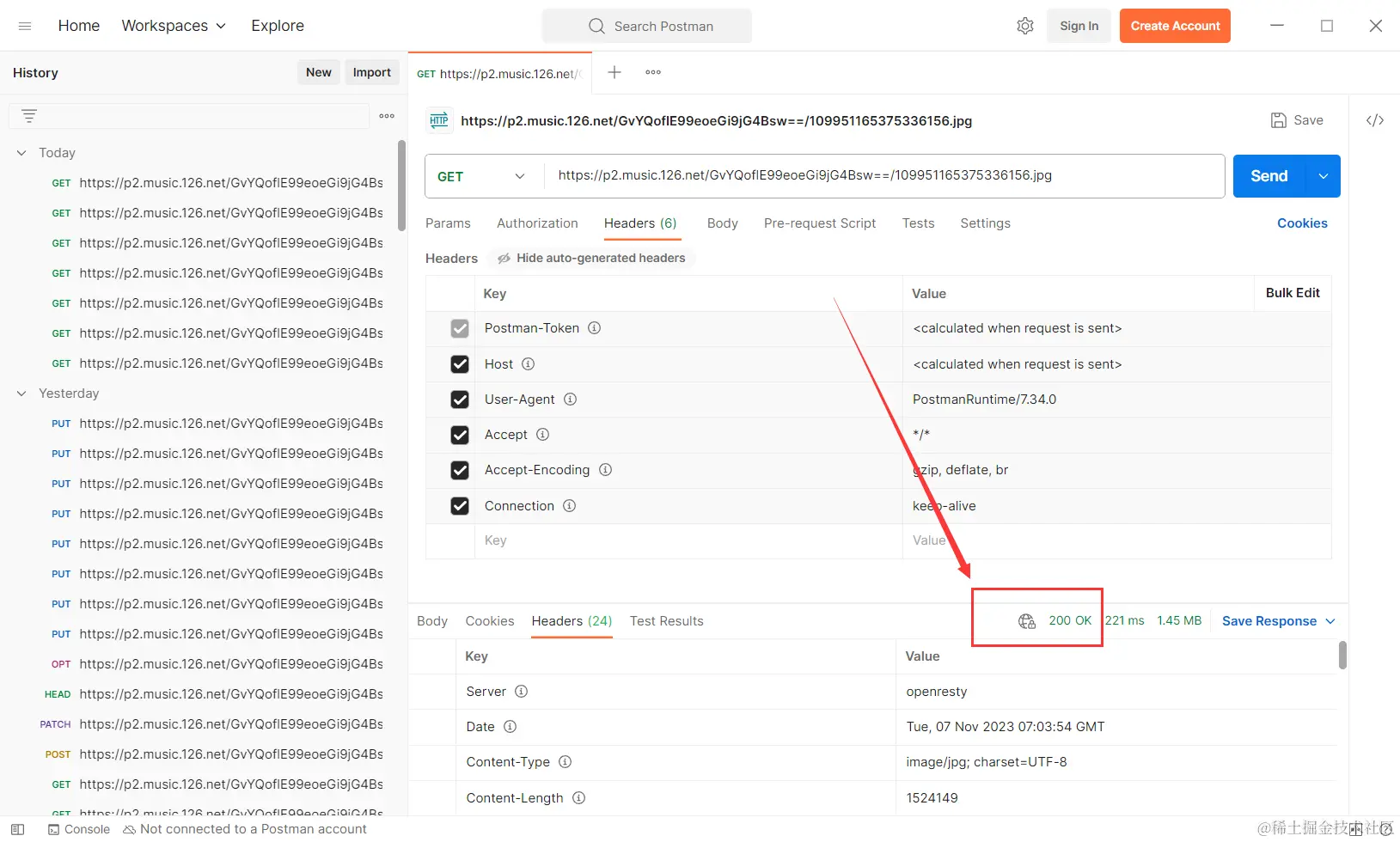The image size is (1400, 842).
Task: Collapse the Today history group
Action: click(x=21, y=153)
